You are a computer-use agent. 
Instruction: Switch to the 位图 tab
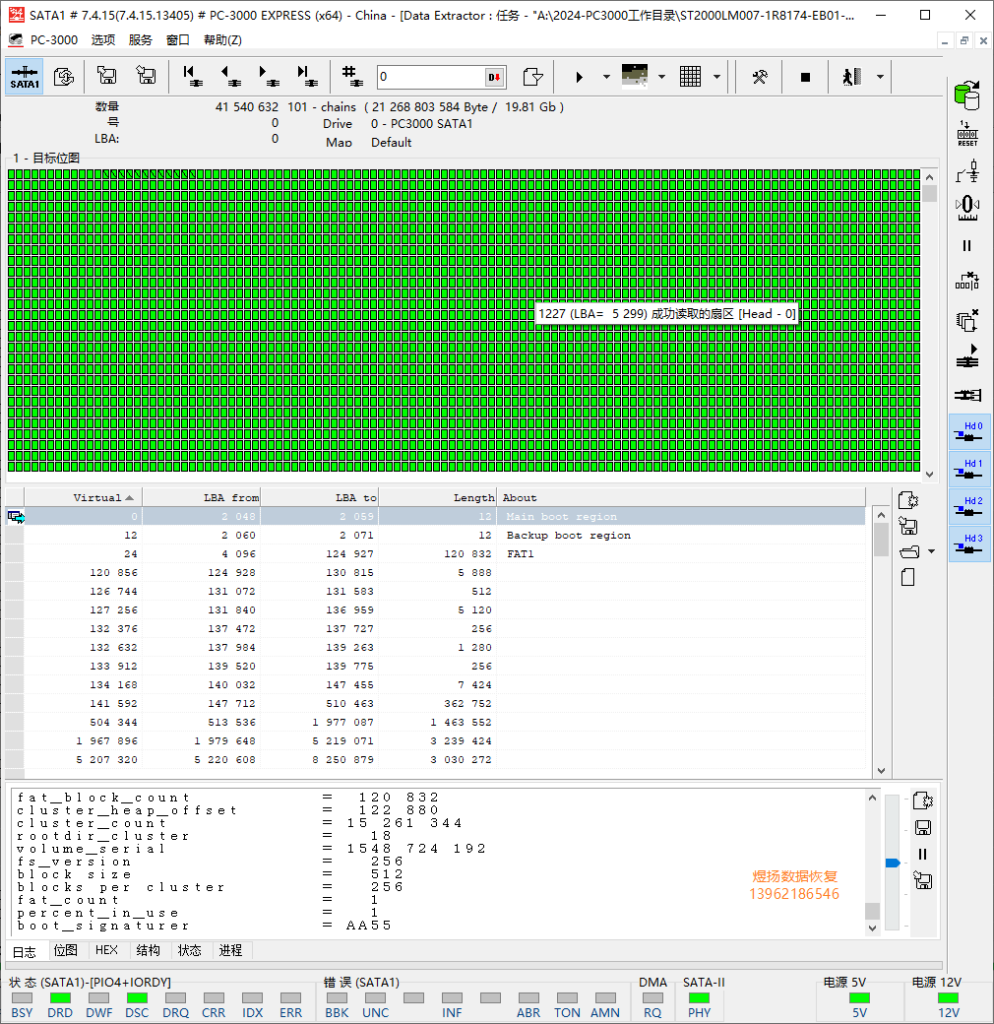65,950
